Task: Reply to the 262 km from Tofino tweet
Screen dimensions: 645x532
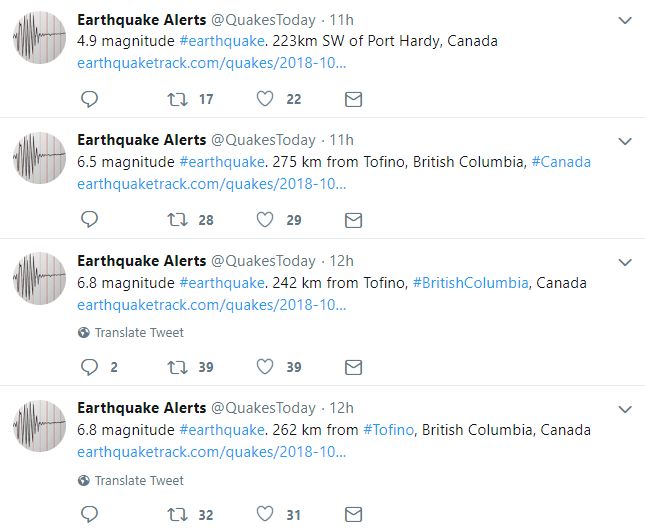Action: [89, 514]
